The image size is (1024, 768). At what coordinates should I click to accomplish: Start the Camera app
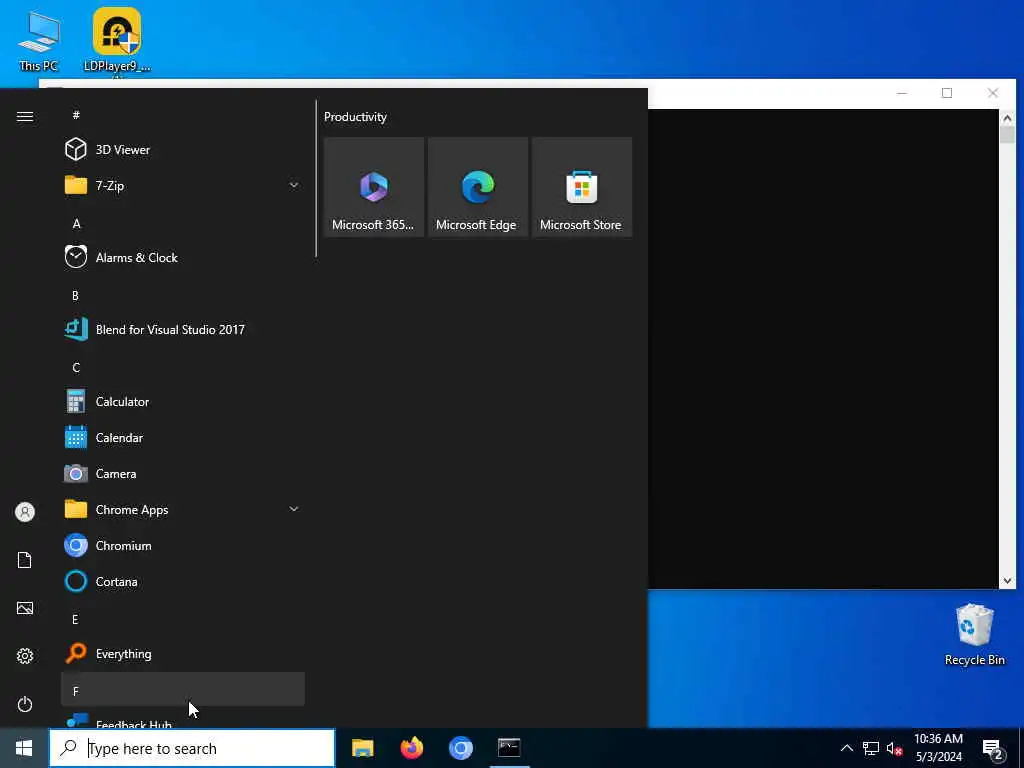pyautogui.click(x=183, y=473)
